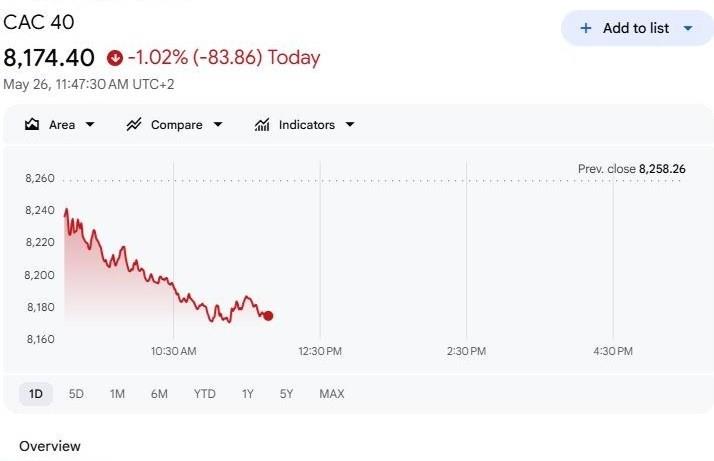Click the Indicators bar chart icon
Image resolution: width=714 pixels, height=461 pixels.
(x=262, y=124)
